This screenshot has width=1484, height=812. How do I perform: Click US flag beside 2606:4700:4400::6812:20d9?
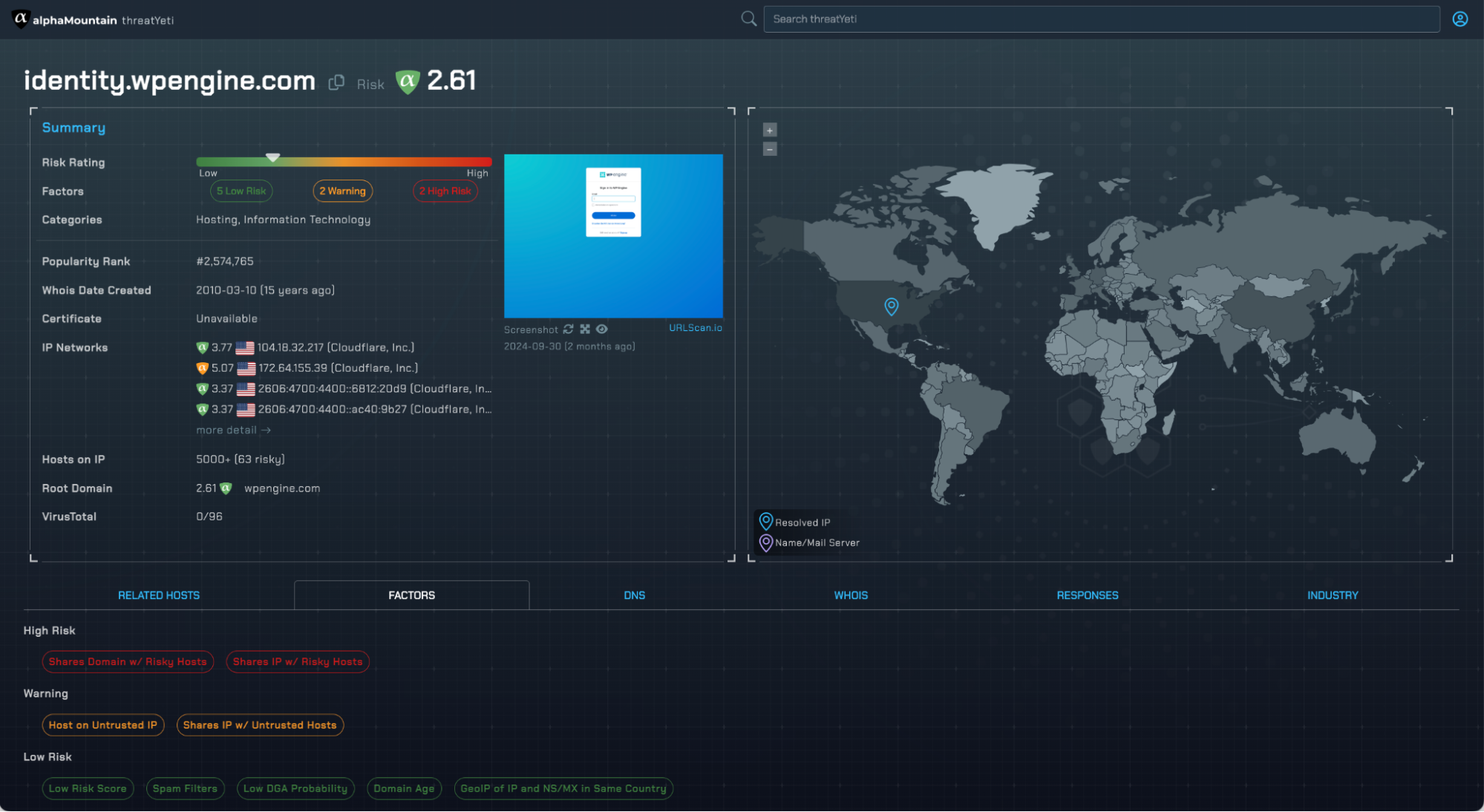coord(246,389)
